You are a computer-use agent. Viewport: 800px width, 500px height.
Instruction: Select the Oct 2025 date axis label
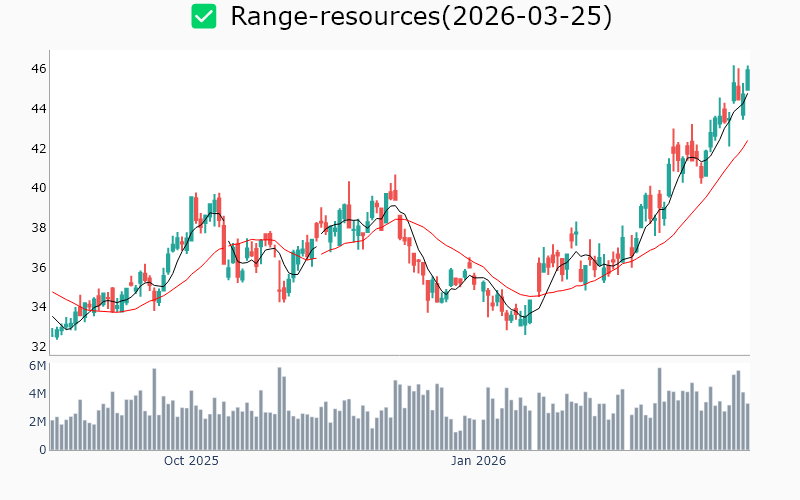click(191, 461)
